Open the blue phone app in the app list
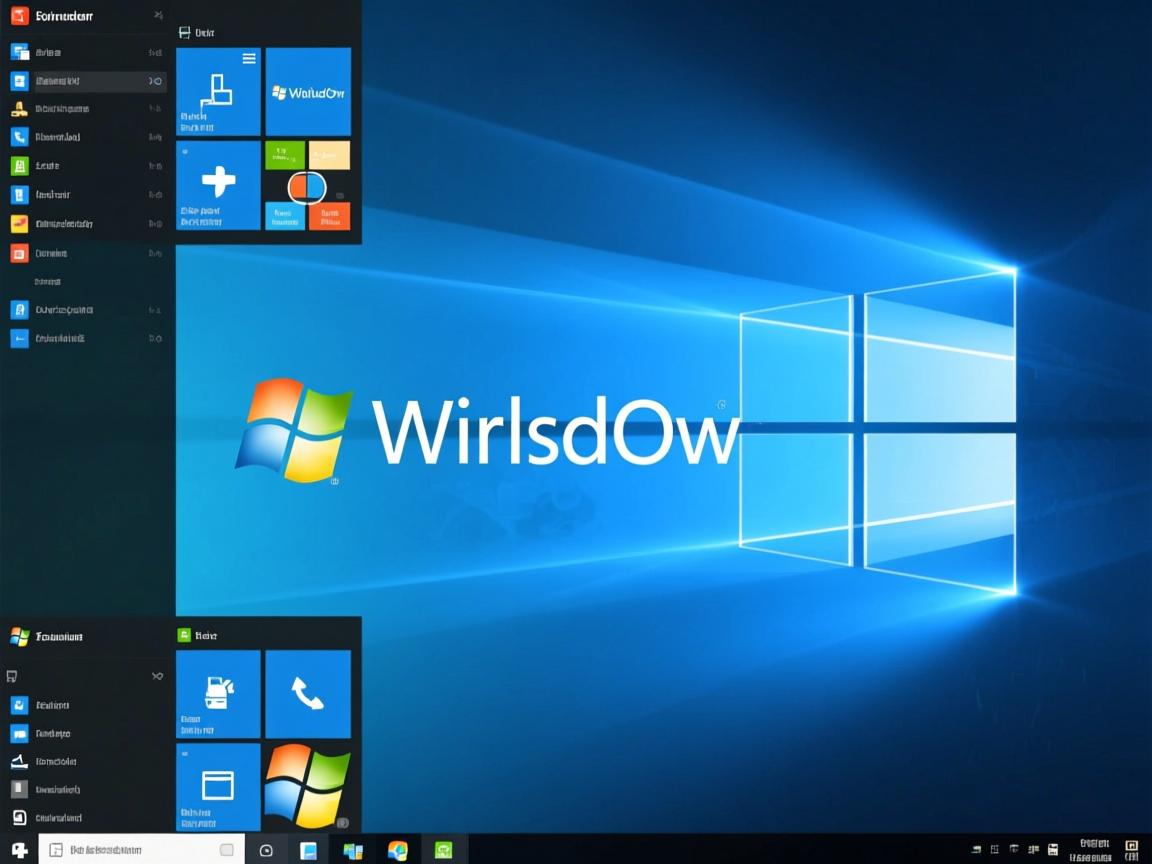The width and height of the screenshot is (1152, 864). click(x=20, y=137)
